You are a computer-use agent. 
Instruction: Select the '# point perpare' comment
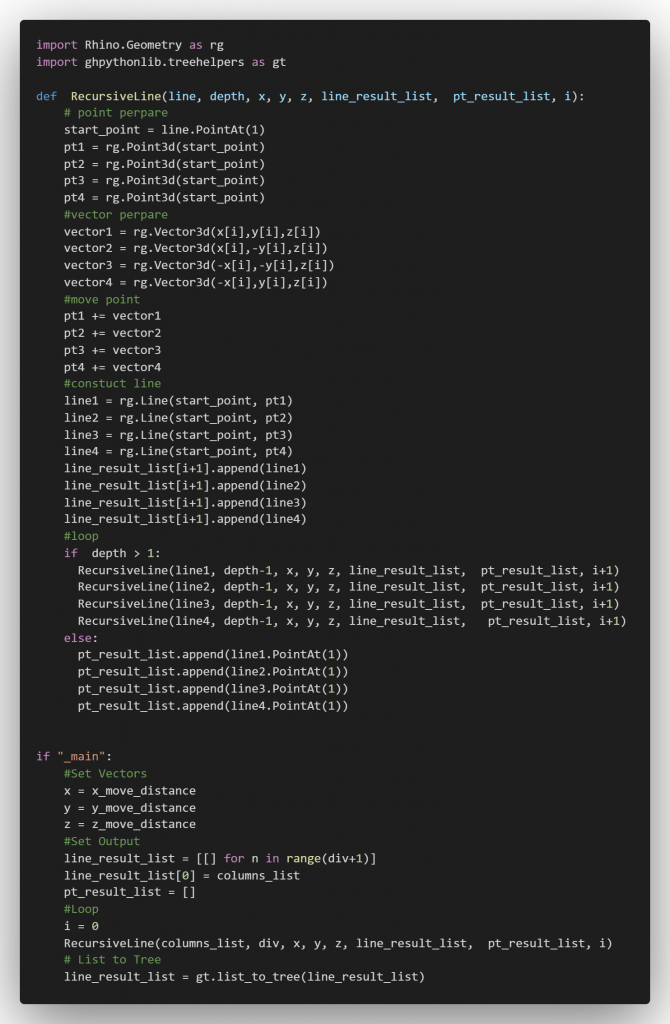point(116,113)
